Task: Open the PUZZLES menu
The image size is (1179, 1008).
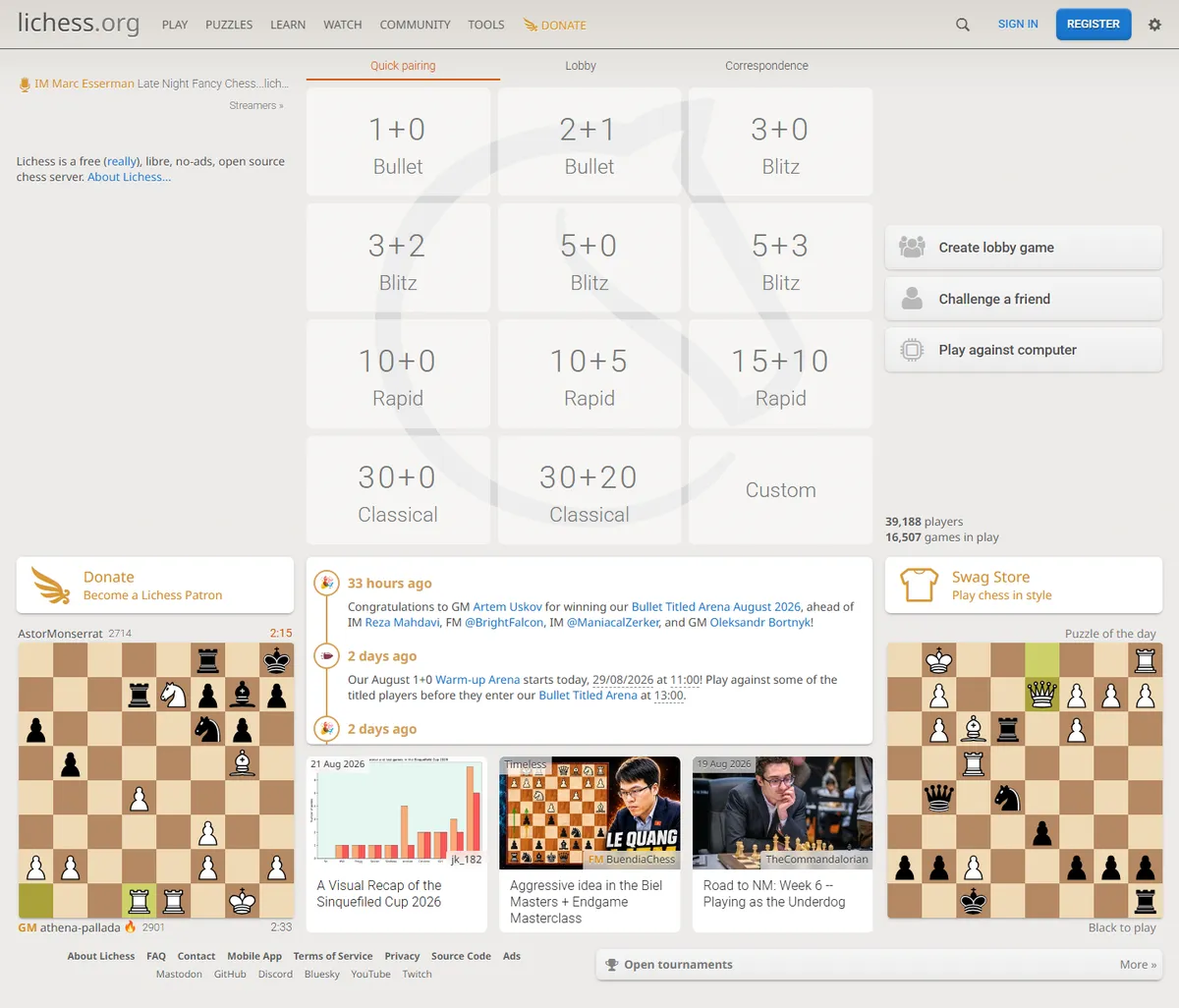Action: (x=229, y=25)
